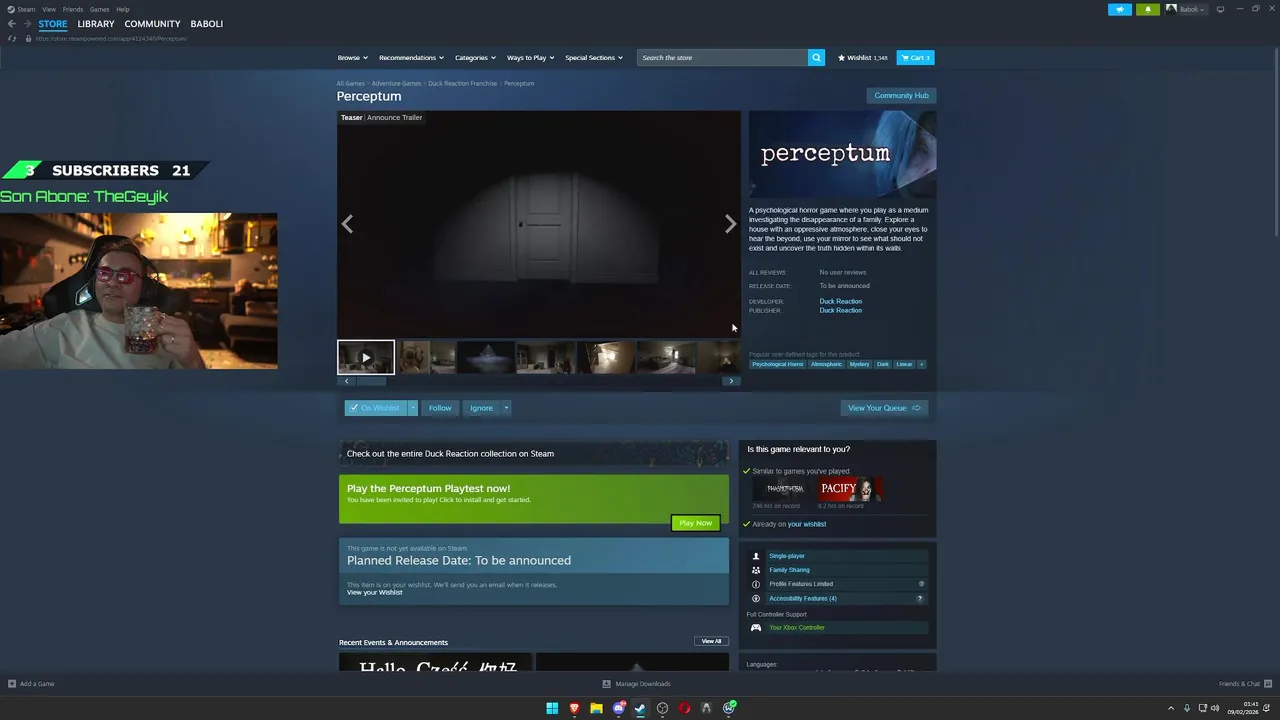Click Accessibility Features help question mark
Image resolution: width=1280 pixels, height=720 pixels.
(920, 598)
